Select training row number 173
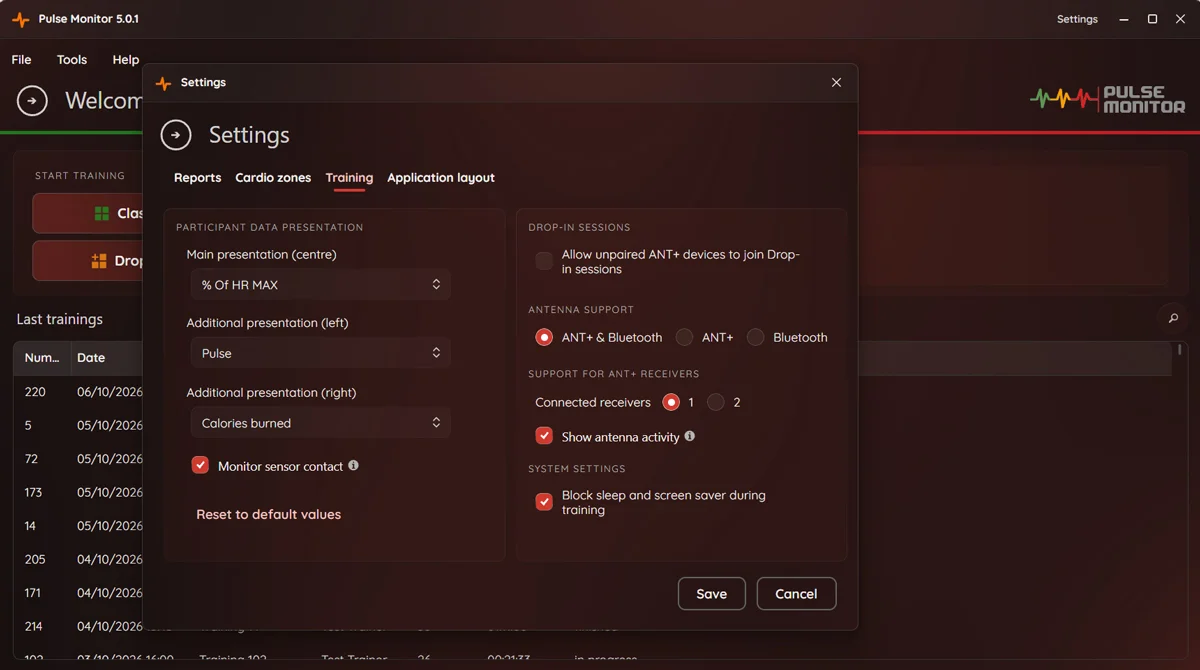This screenshot has width=1200, height=670. point(77,492)
